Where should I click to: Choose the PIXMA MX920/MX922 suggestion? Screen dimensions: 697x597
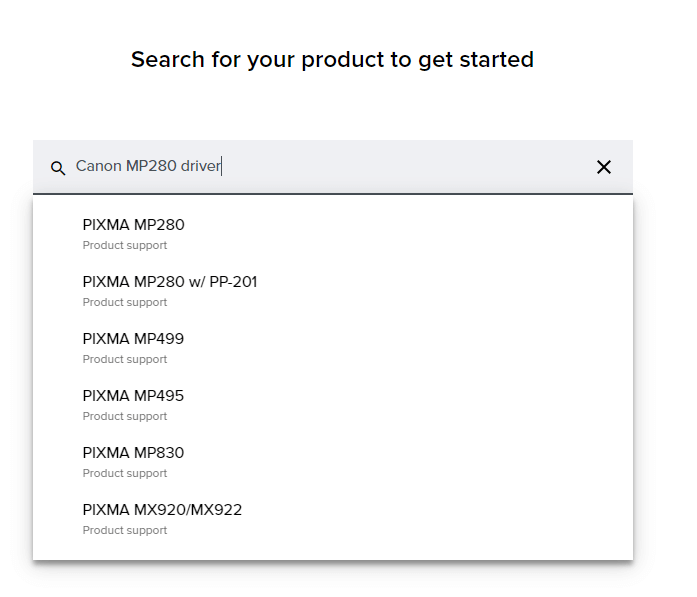(162, 510)
